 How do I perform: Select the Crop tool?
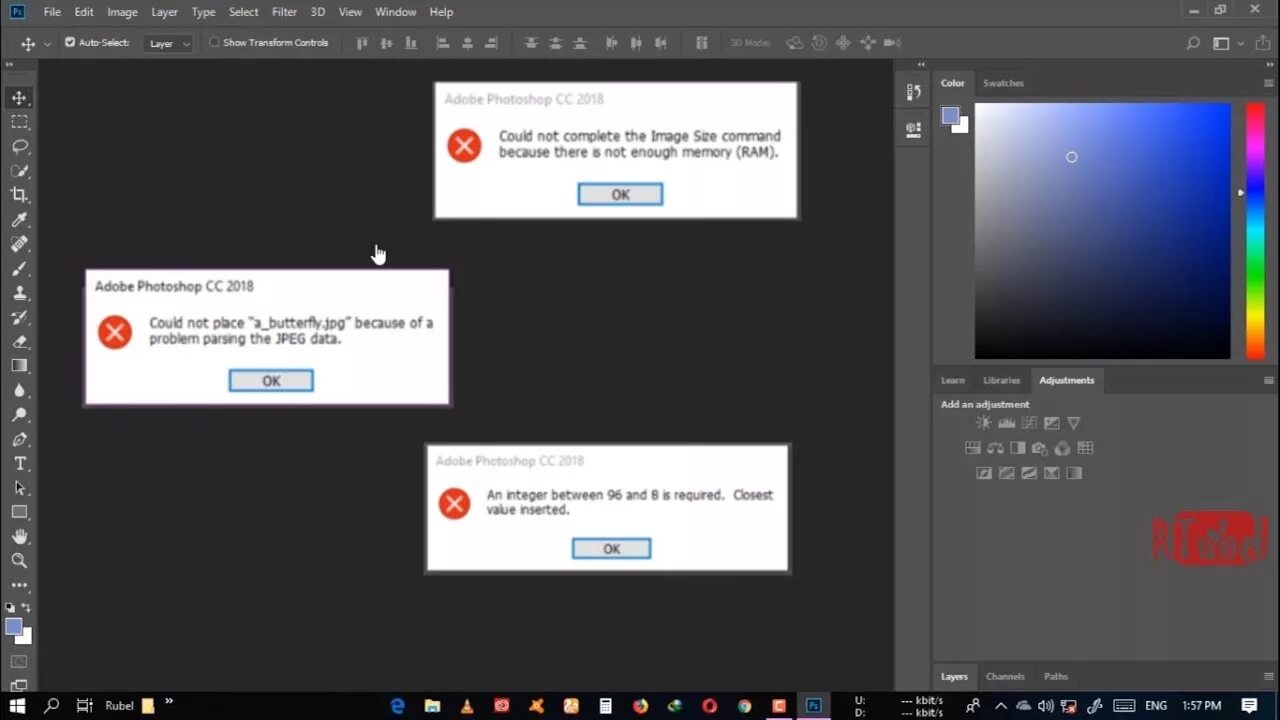click(x=19, y=195)
